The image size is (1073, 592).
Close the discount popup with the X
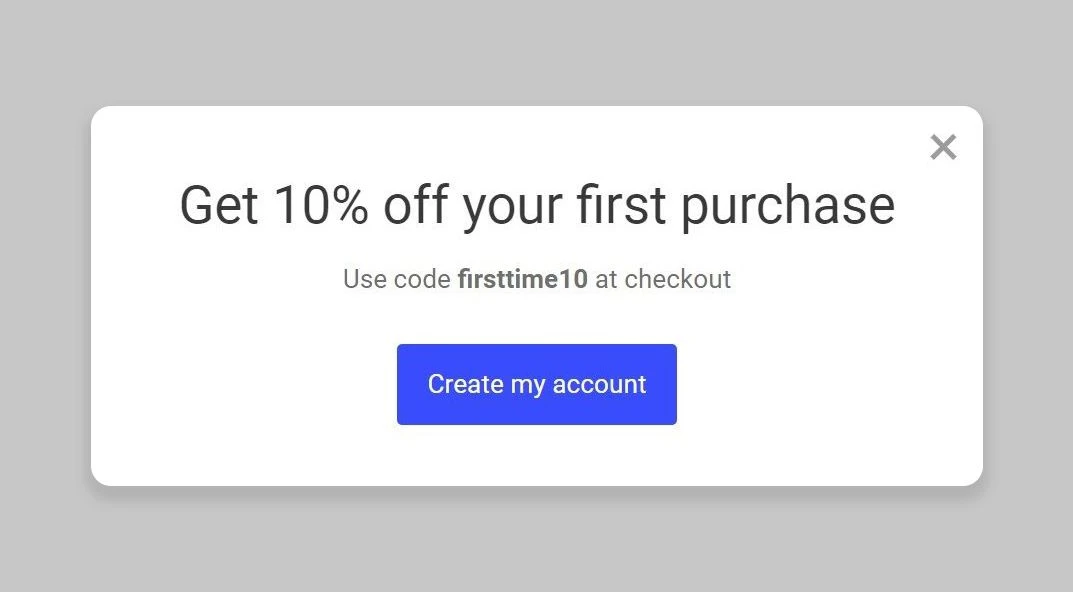[x=943, y=147]
